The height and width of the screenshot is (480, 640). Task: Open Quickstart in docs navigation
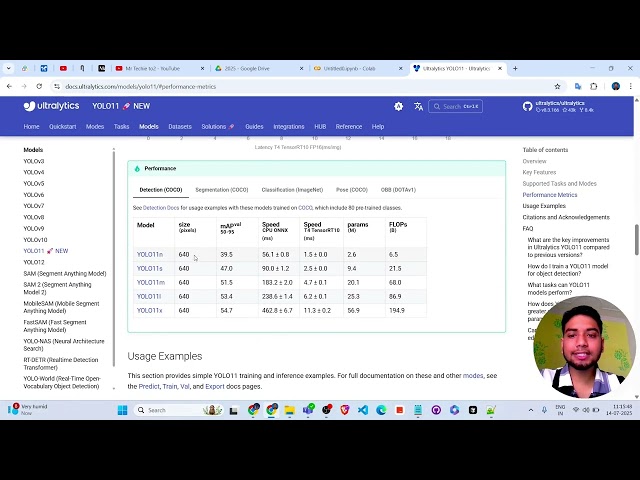point(62,127)
